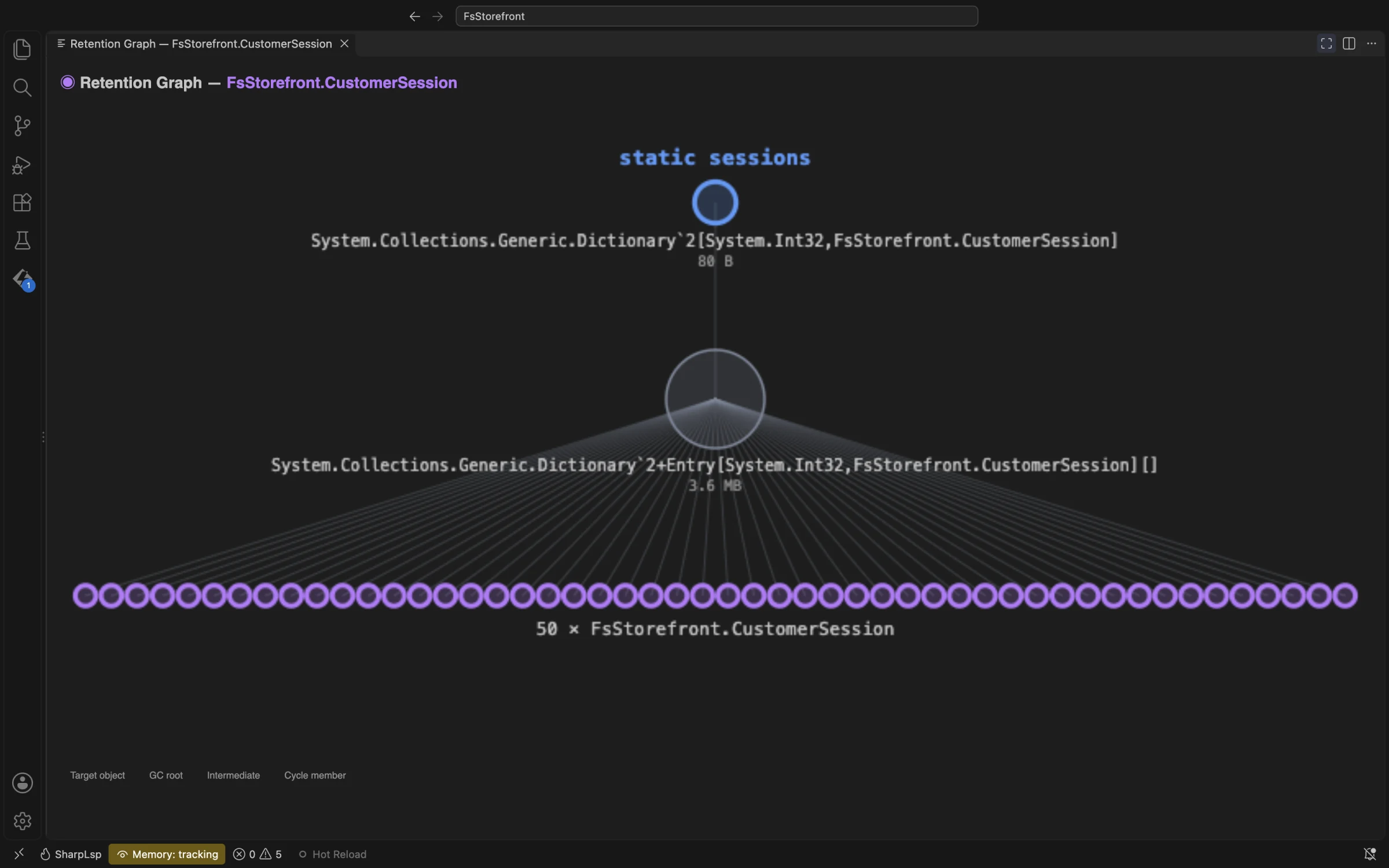Click the '3.6 MB' size label
The width and height of the screenshot is (1389, 868).
(x=715, y=486)
